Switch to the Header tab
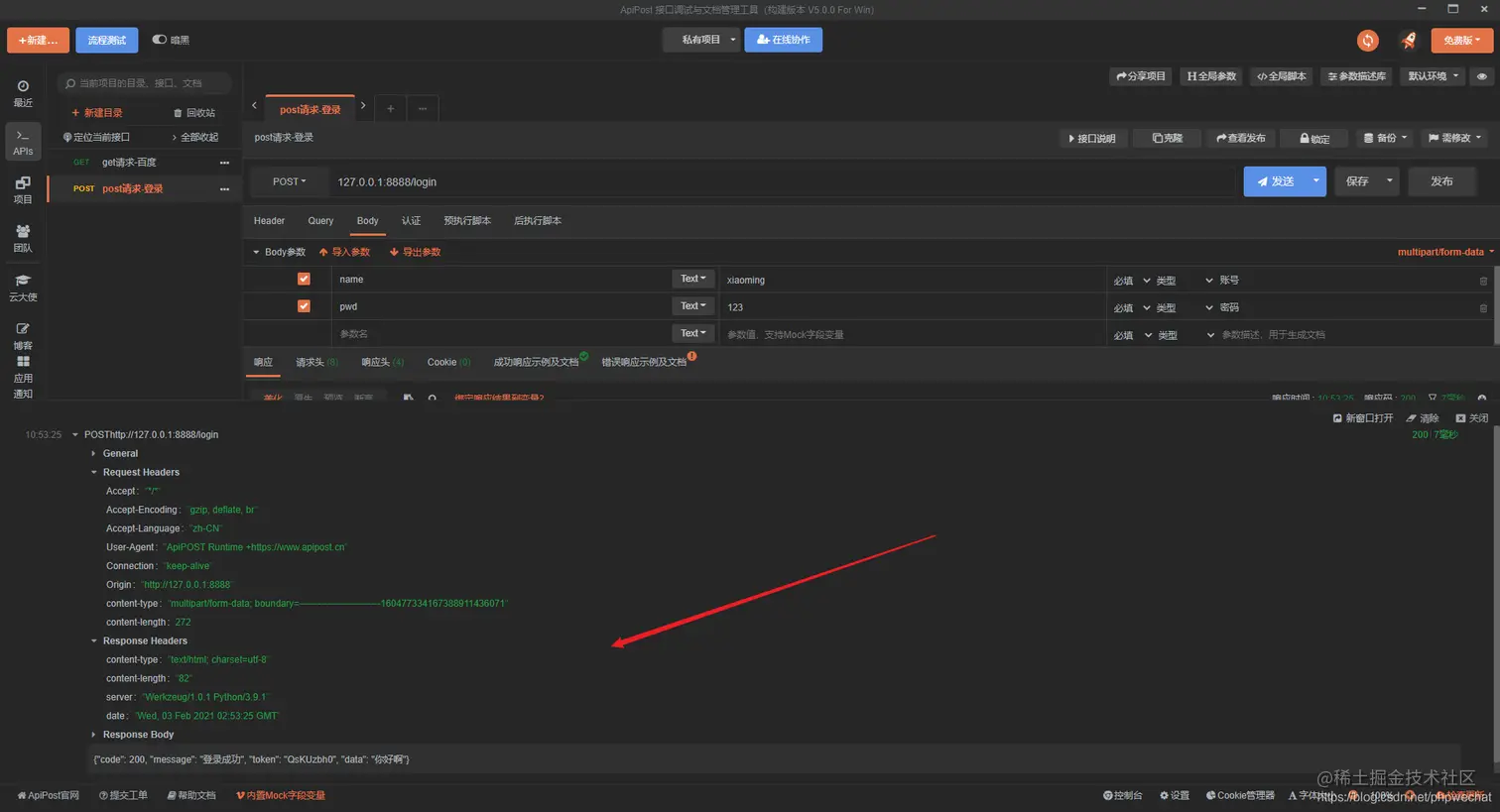 tap(269, 221)
